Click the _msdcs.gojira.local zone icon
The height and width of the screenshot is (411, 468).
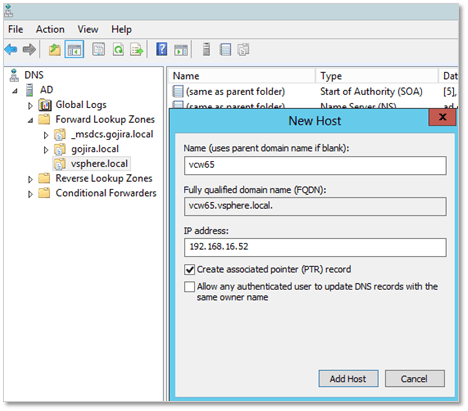coord(60,135)
